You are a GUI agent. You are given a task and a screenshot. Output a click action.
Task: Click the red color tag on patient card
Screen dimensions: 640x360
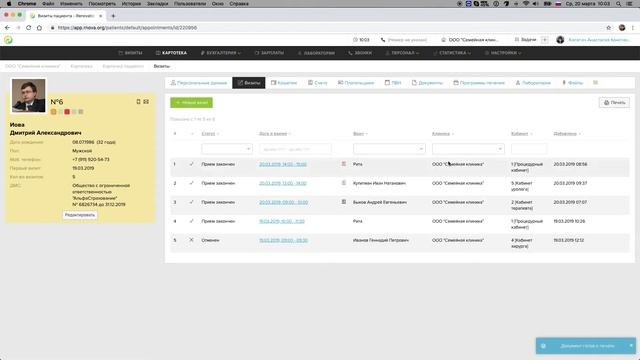pyautogui.click(x=67, y=112)
